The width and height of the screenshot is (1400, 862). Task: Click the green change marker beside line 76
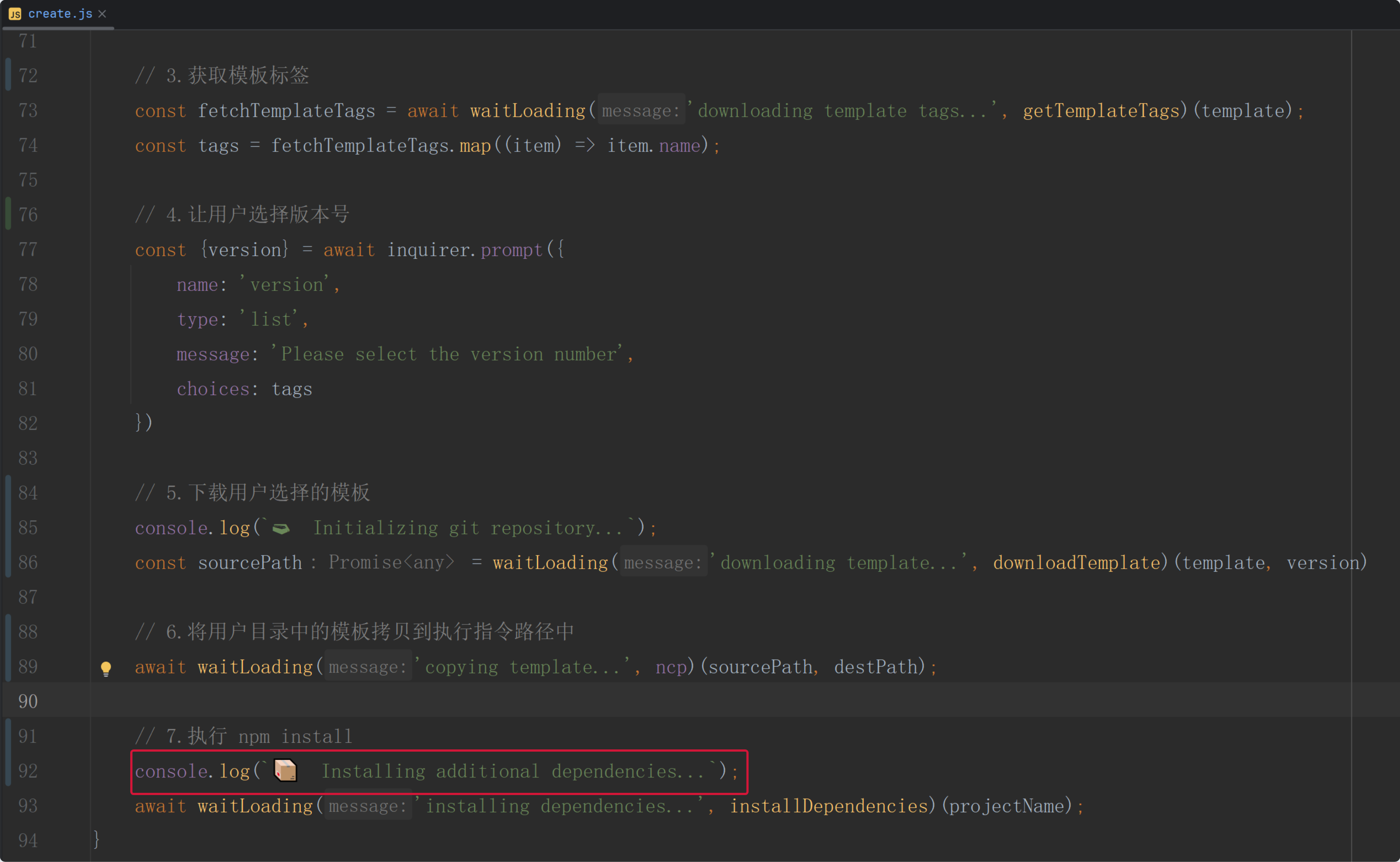click(x=8, y=214)
